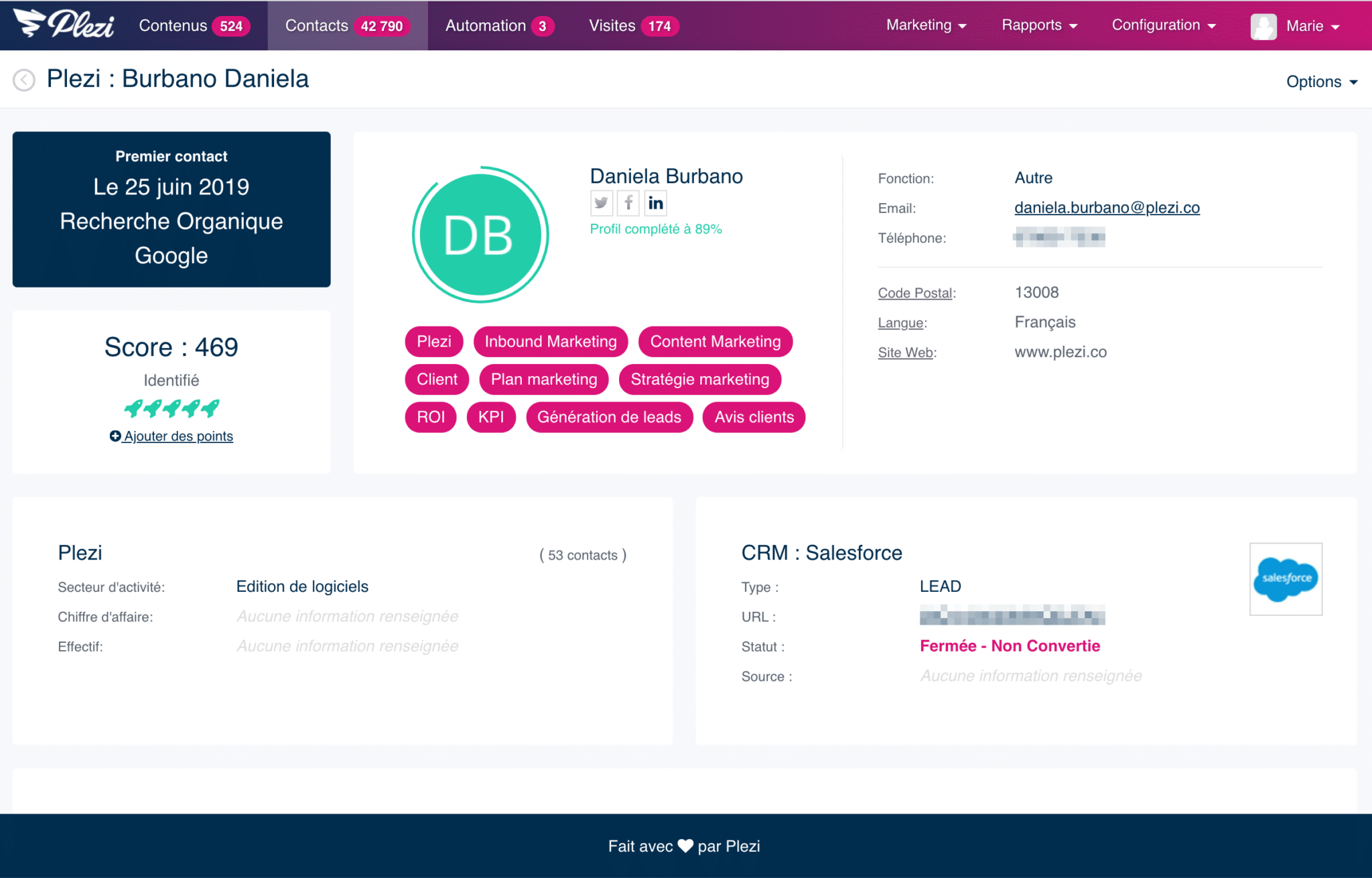Screen dimensions: 1372x878
Task: Click the Plezi company heading
Action: click(80, 553)
